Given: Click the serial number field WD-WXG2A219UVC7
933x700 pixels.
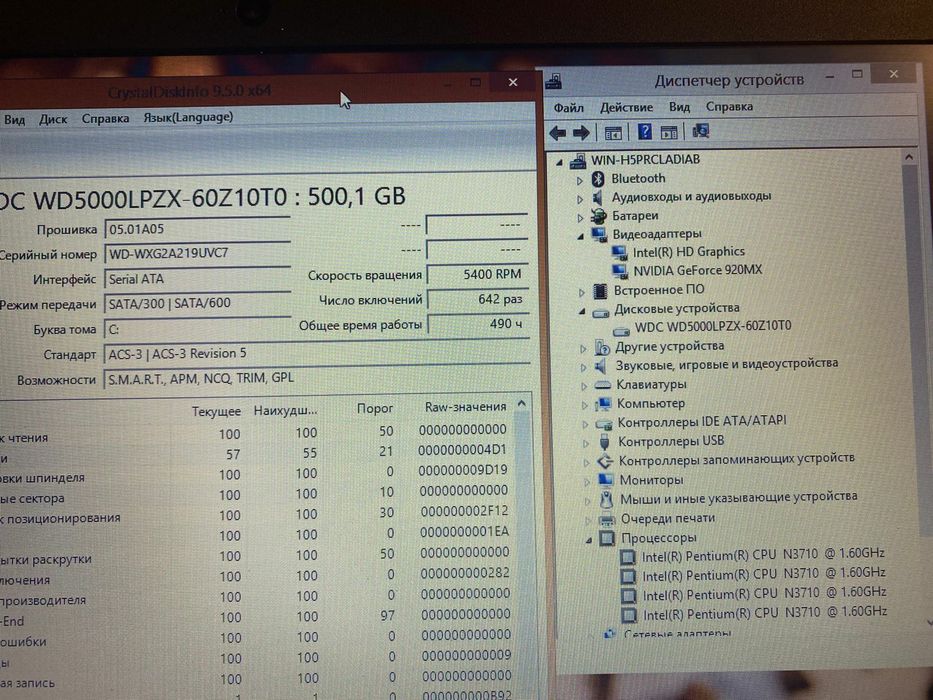Looking at the screenshot, I should (x=197, y=253).
